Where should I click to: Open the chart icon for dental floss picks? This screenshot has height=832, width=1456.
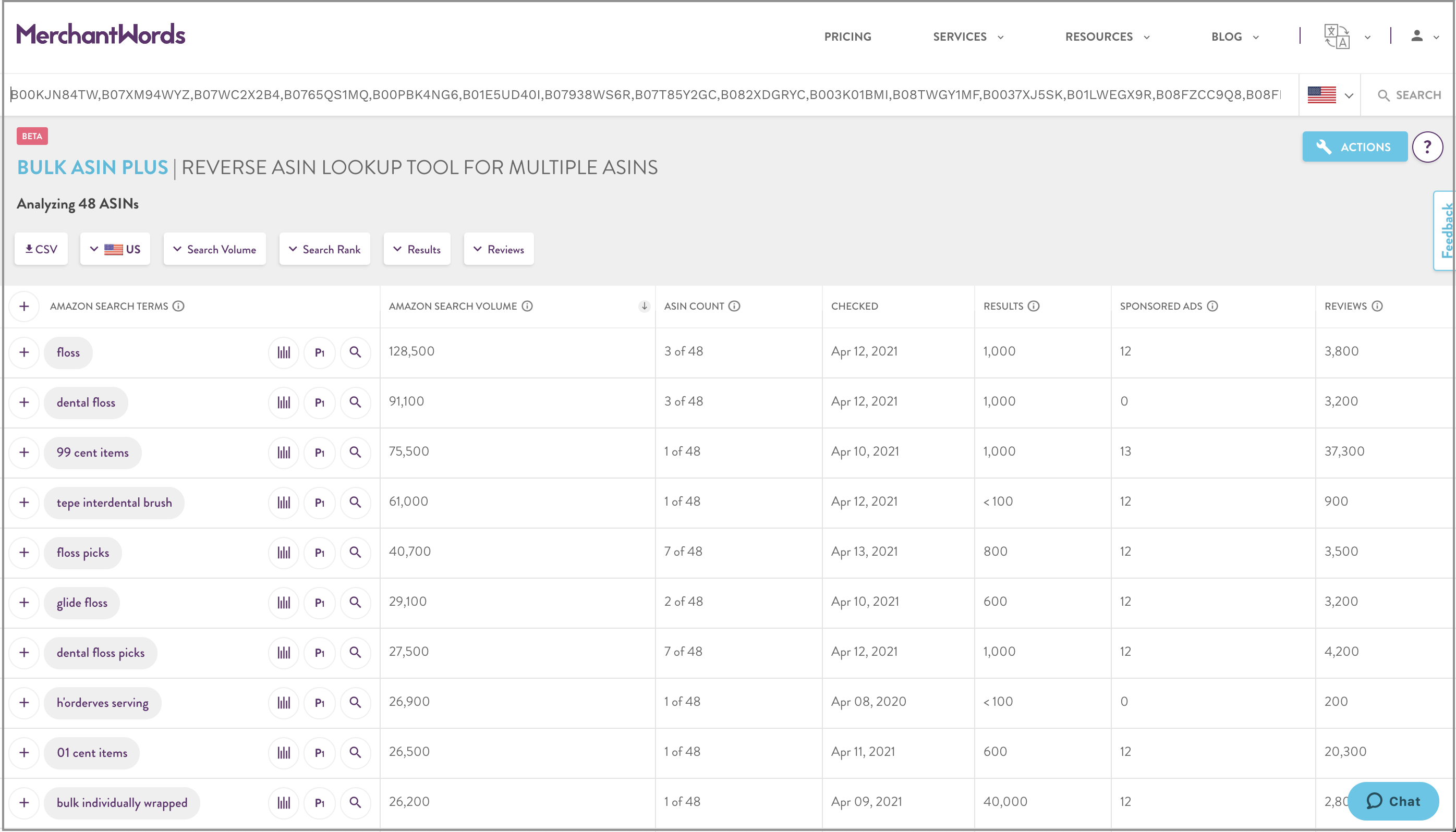pos(284,653)
